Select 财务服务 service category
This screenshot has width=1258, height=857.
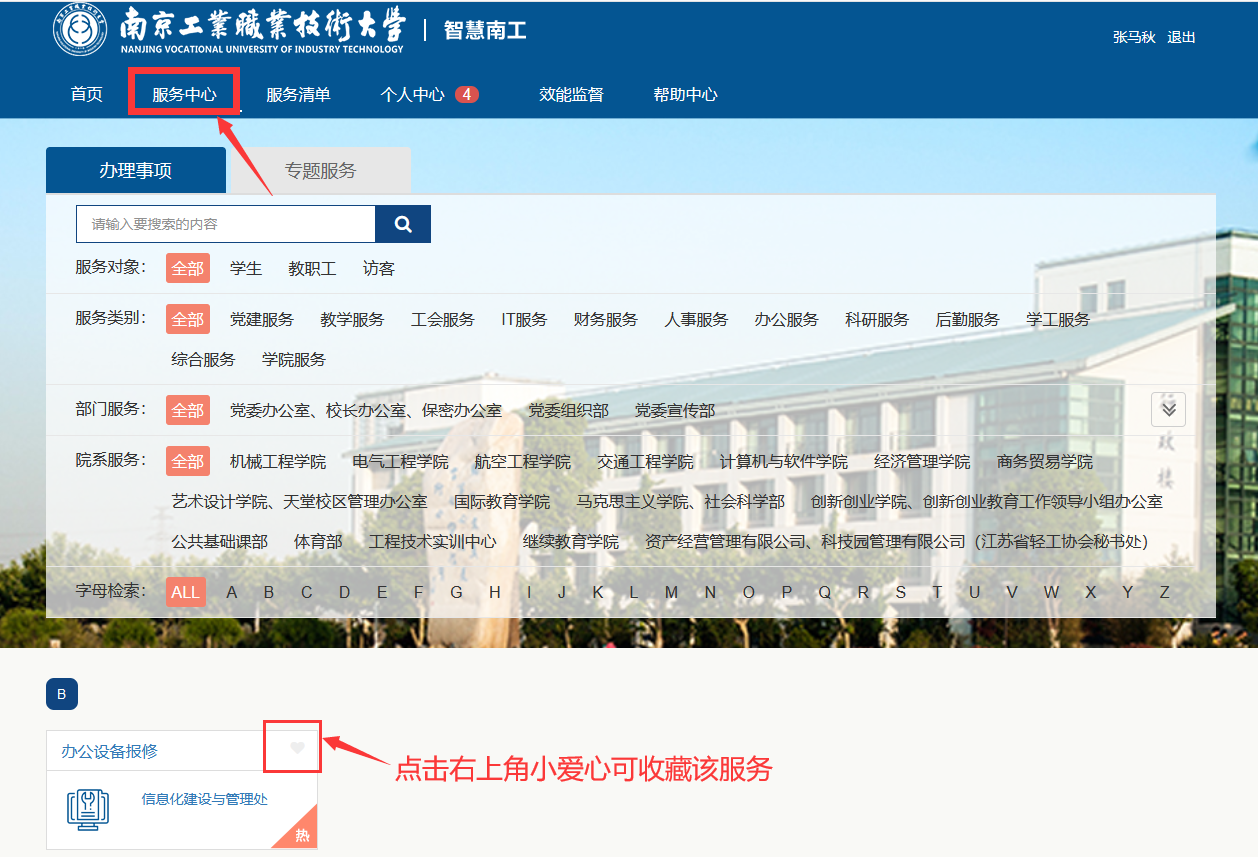pyautogui.click(x=605, y=319)
